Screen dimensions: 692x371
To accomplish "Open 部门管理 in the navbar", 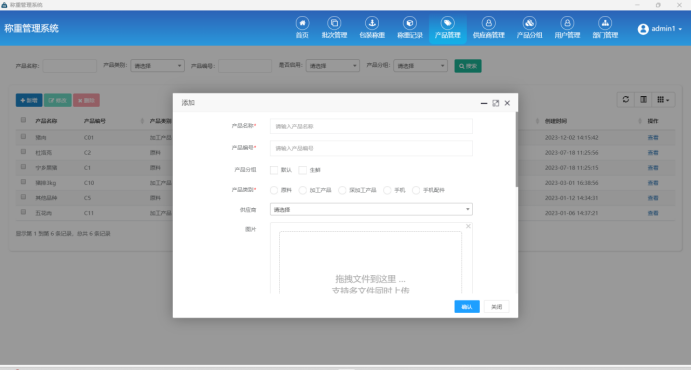I will pos(605,28).
